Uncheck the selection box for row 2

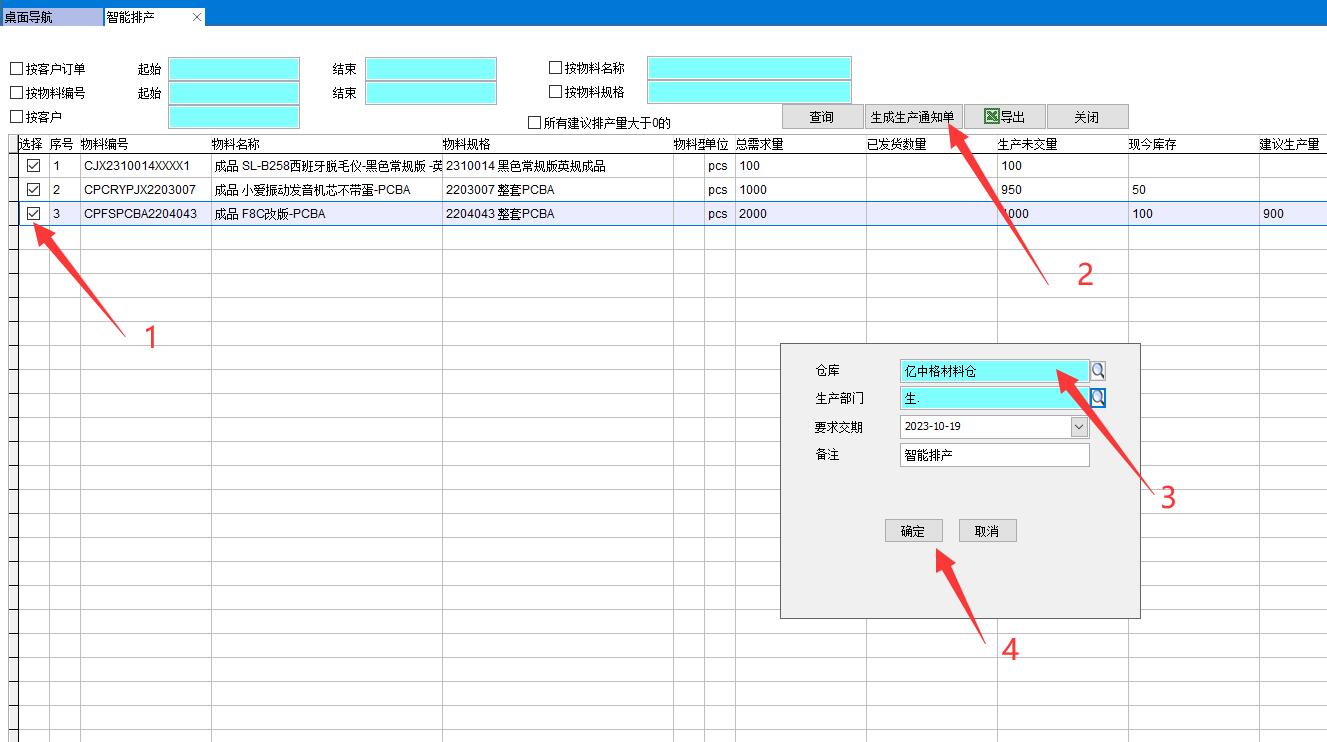33,190
